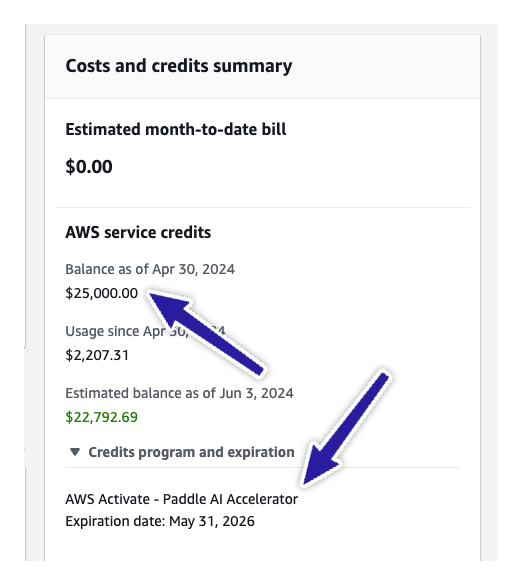The image size is (522, 585).
Task: Select Estimated balance as of Jun 3 label
Action: [x=179, y=393]
